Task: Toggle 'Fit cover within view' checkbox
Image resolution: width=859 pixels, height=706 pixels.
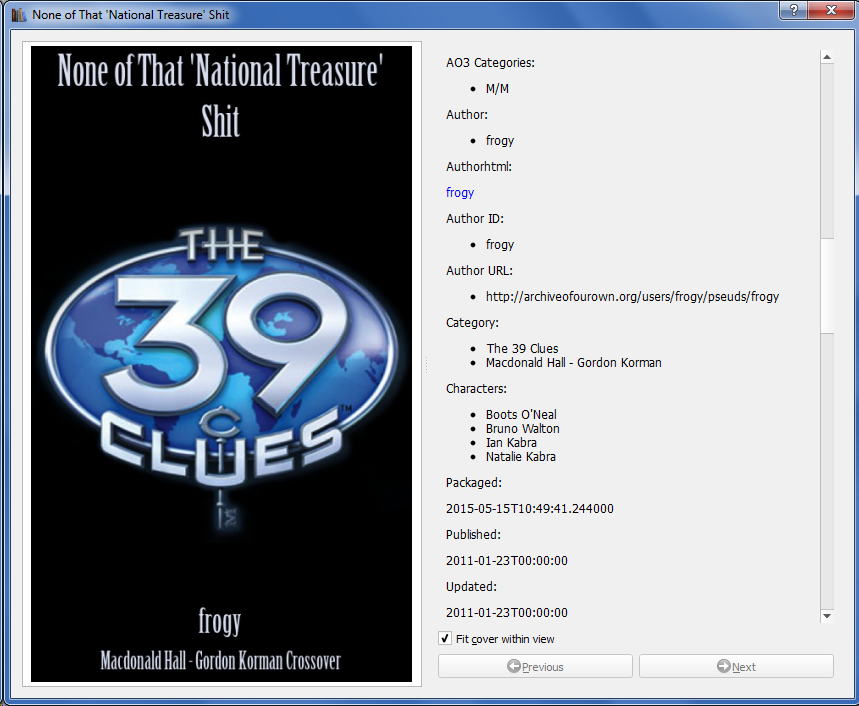Action: click(445, 638)
